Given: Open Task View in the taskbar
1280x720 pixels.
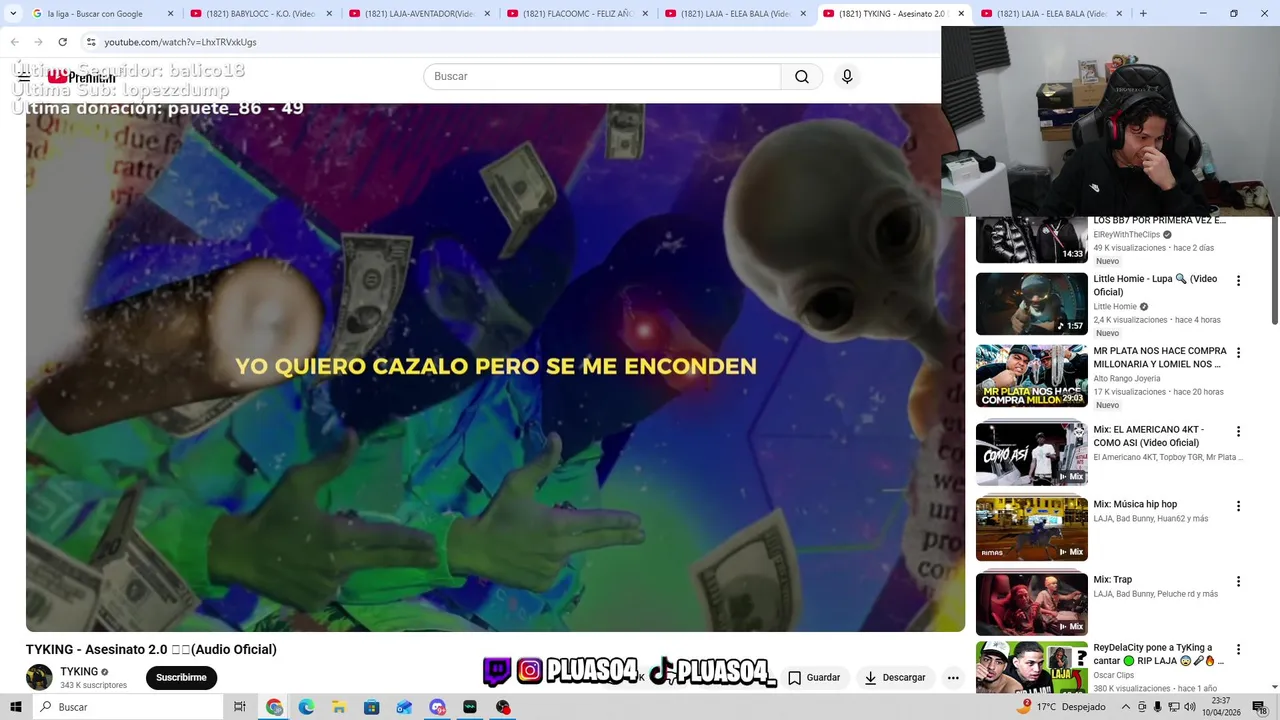Looking at the screenshot, I should click(x=240, y=707).
